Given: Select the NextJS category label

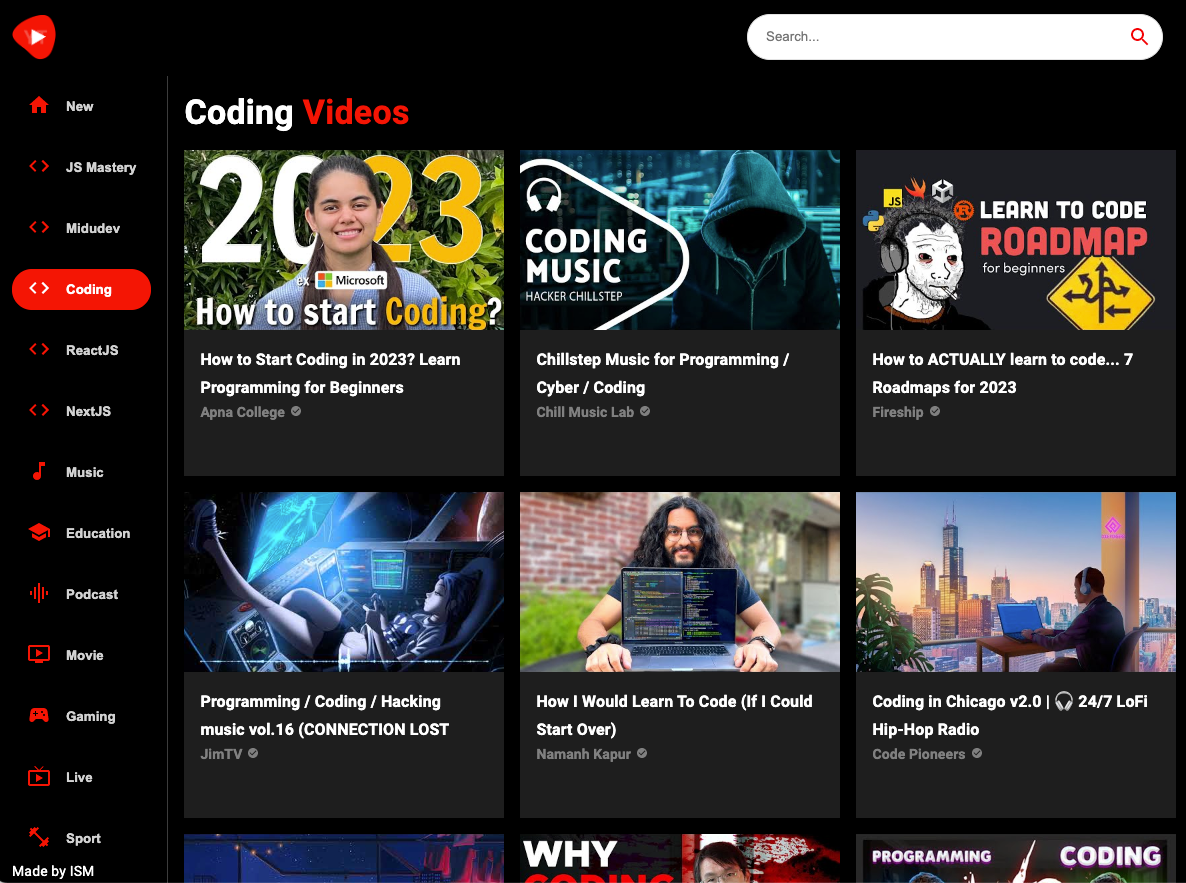Looking at the screenshot, I should [x=88, y=412].
